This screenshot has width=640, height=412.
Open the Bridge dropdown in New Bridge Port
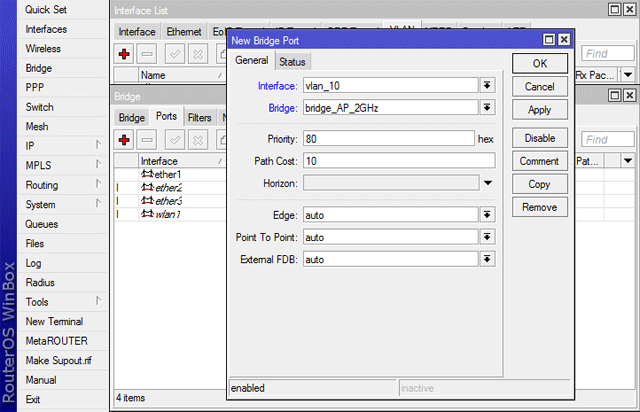pos(487,107)
